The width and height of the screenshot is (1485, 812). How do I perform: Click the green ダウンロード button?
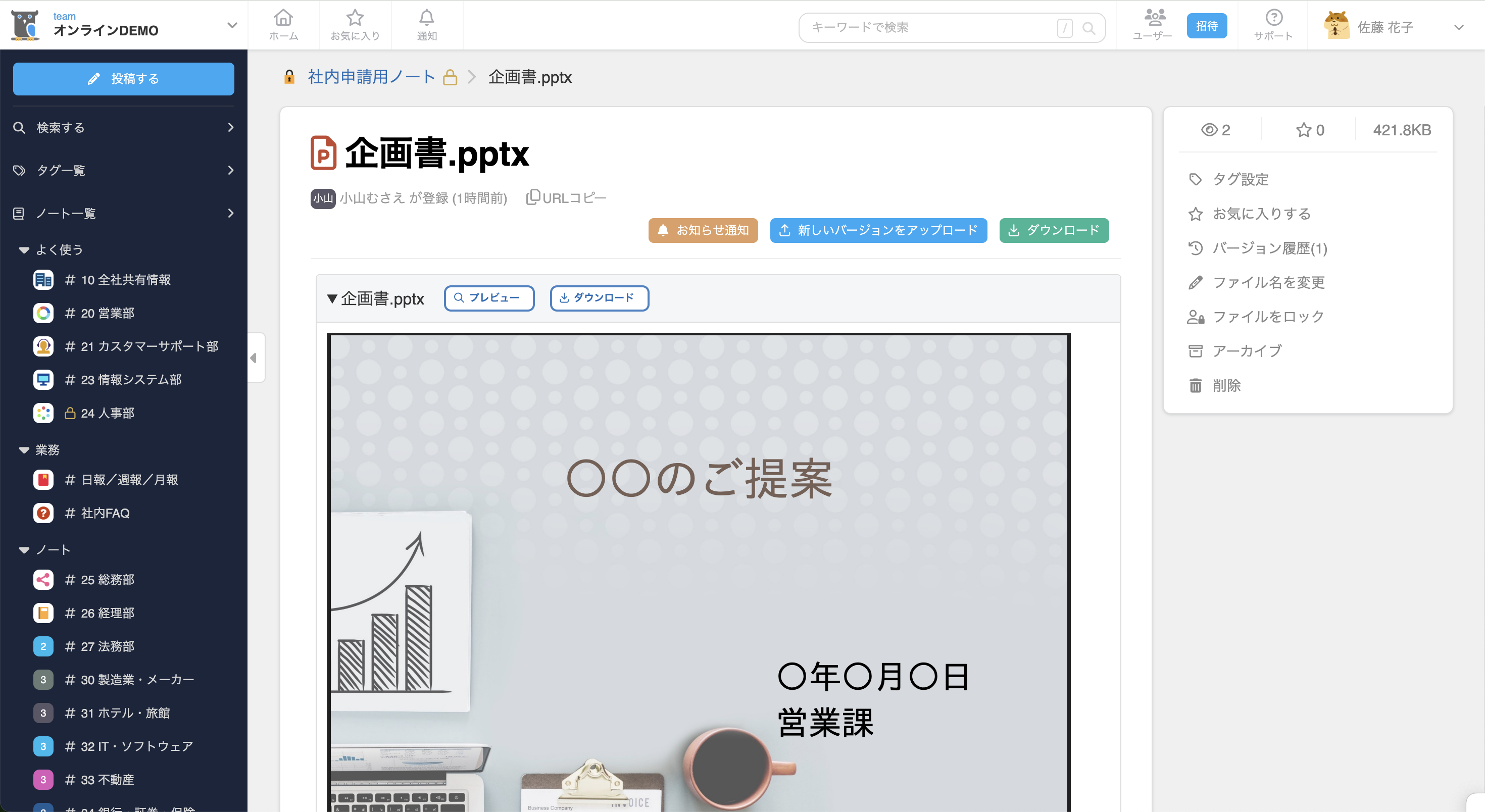click(x=1054, y=230)
